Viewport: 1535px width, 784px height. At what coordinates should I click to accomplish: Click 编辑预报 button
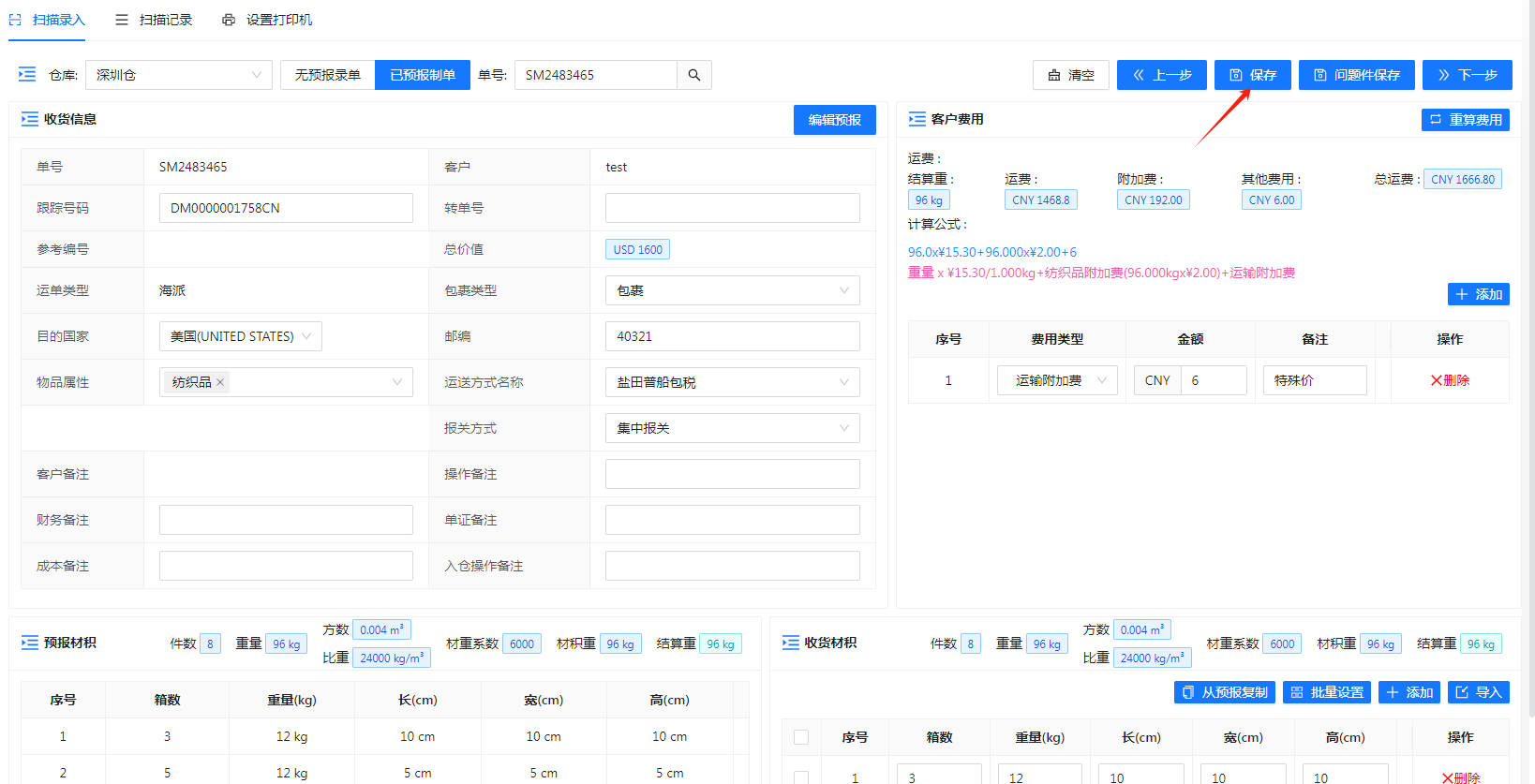point(834,120)
